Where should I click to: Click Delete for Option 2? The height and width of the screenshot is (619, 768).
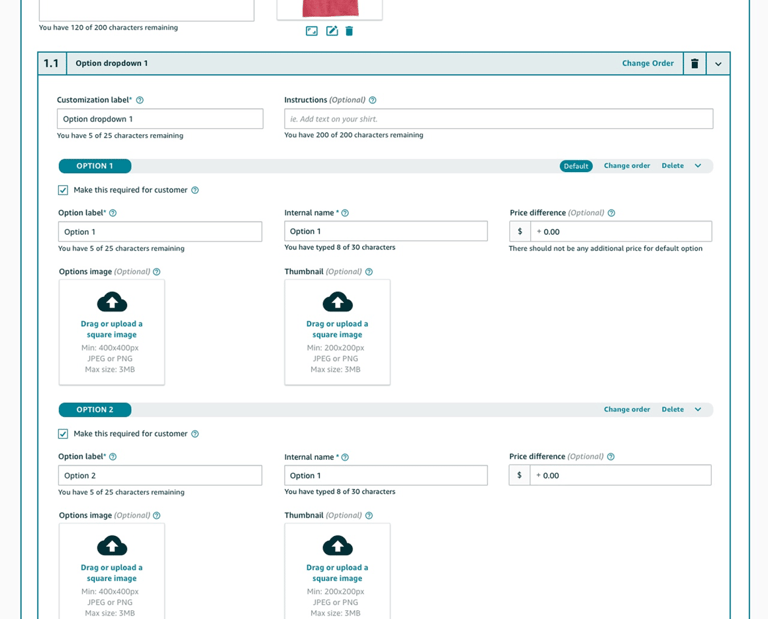(x=672, y=409)
